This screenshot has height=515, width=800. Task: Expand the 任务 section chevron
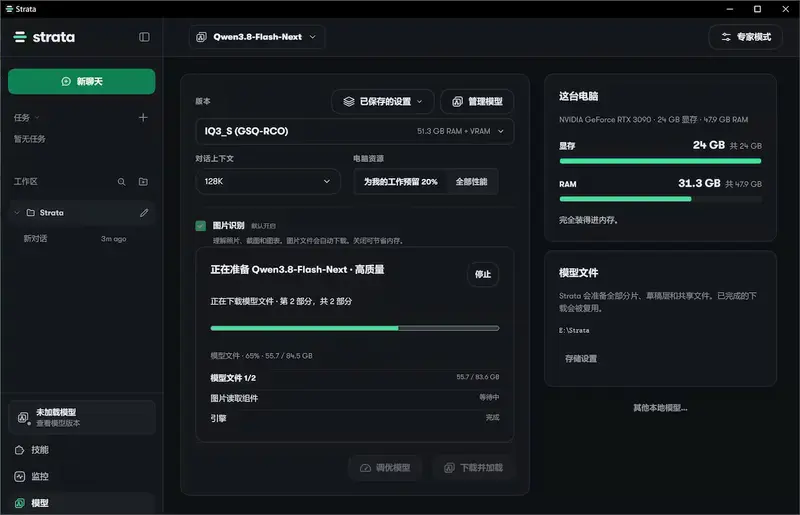click(x=37, y=118)
